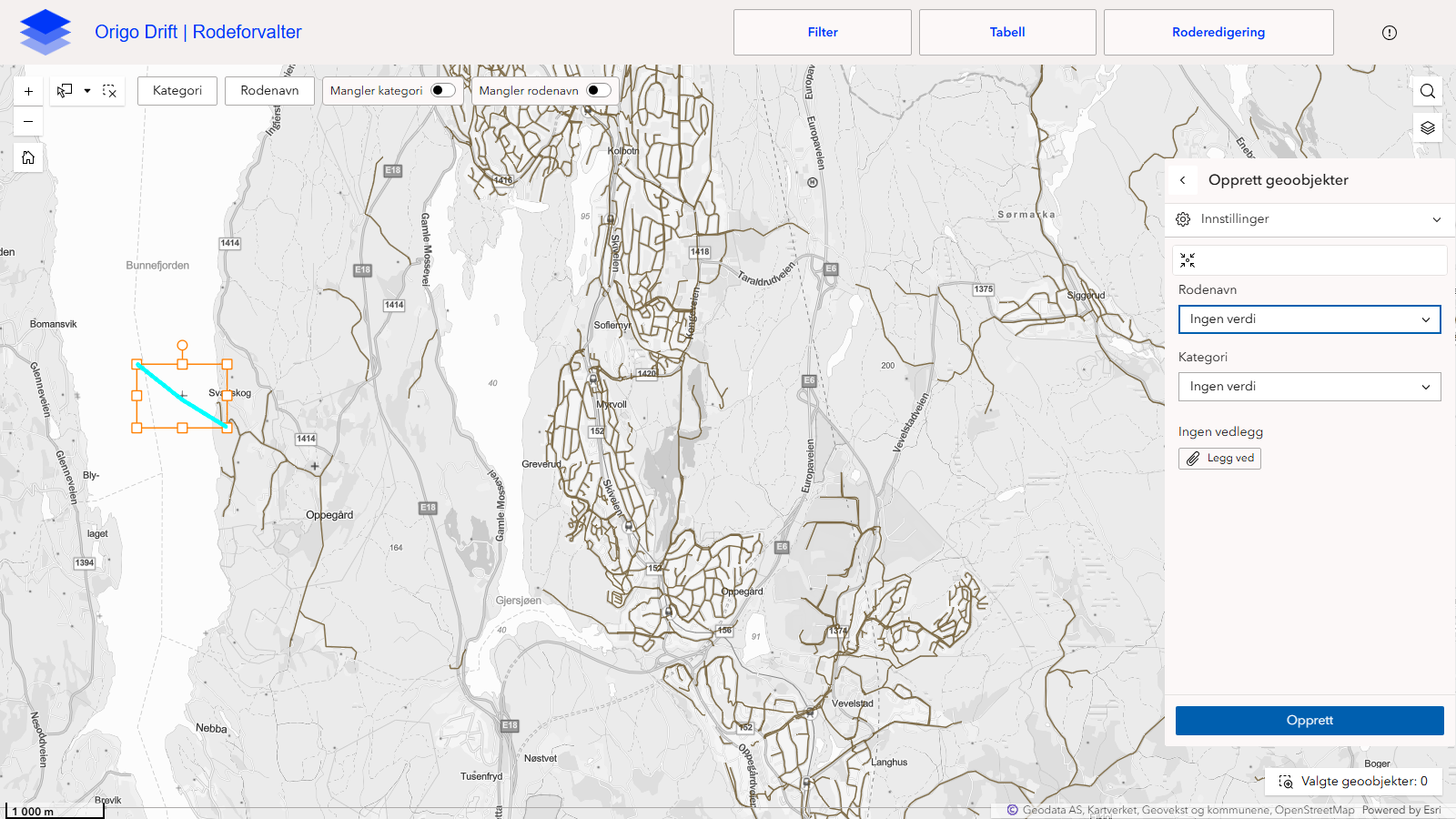Open the Roderedigering tab
The image size is (1456, 819).
tap(1218, 33)
